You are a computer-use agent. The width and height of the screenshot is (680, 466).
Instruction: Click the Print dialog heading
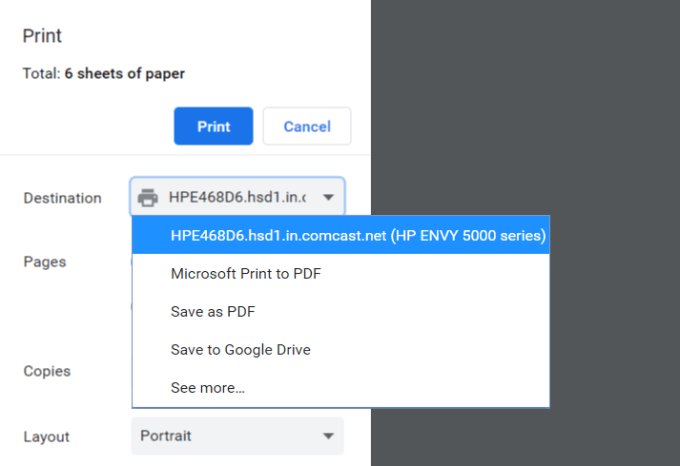pyautogui.click(x=42, y=36)
